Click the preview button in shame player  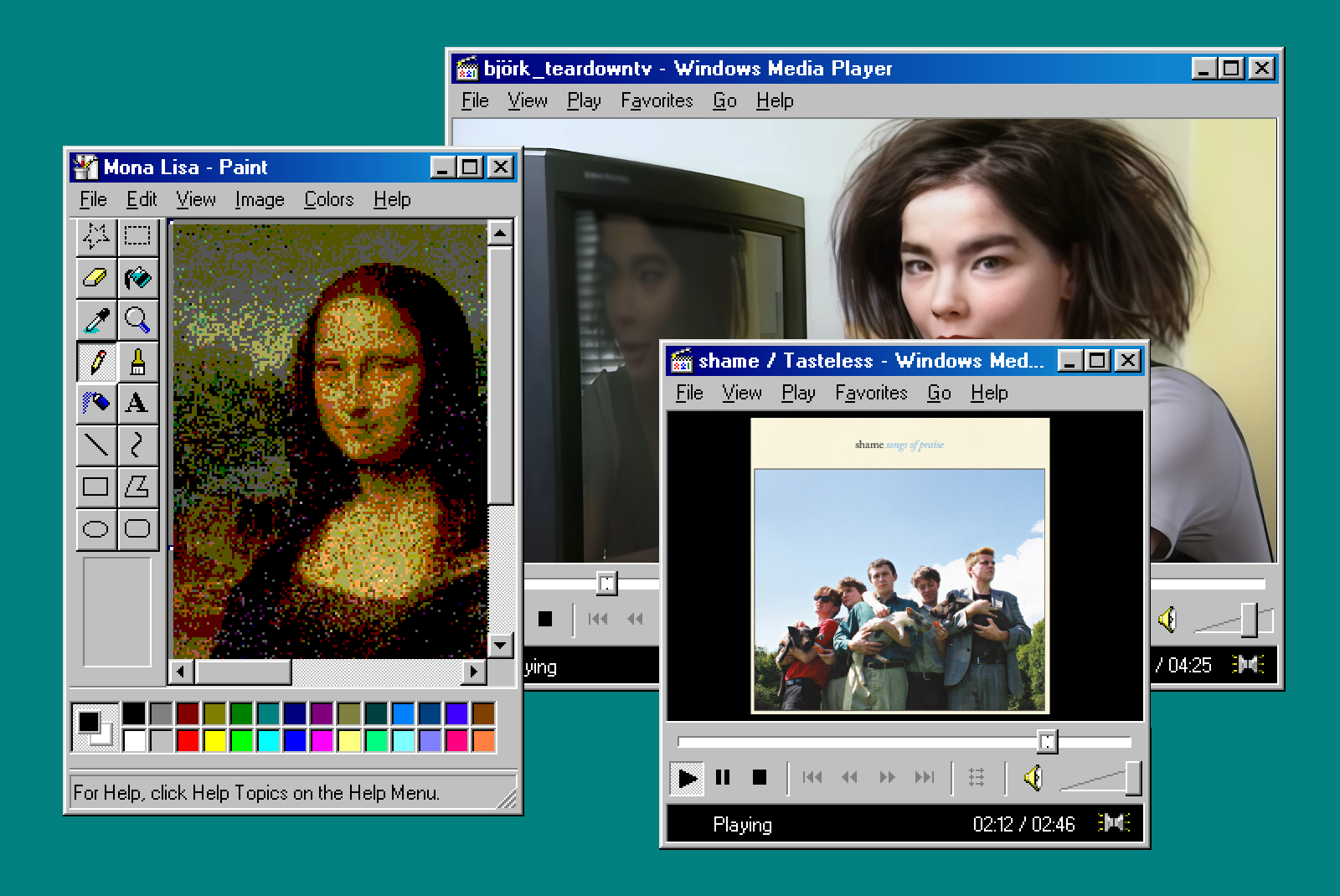tap(977, 778)
